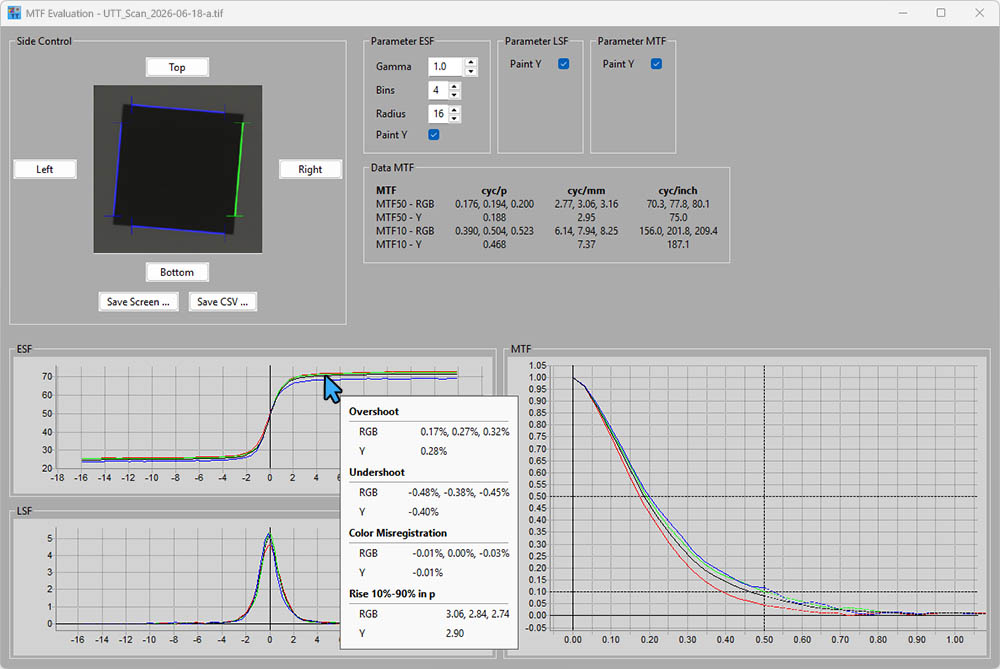This screenshot has height=669, width=1000.
Task: Raise the Radius value with up arrow
Action: pyautogui.click(x=454, y=110)
